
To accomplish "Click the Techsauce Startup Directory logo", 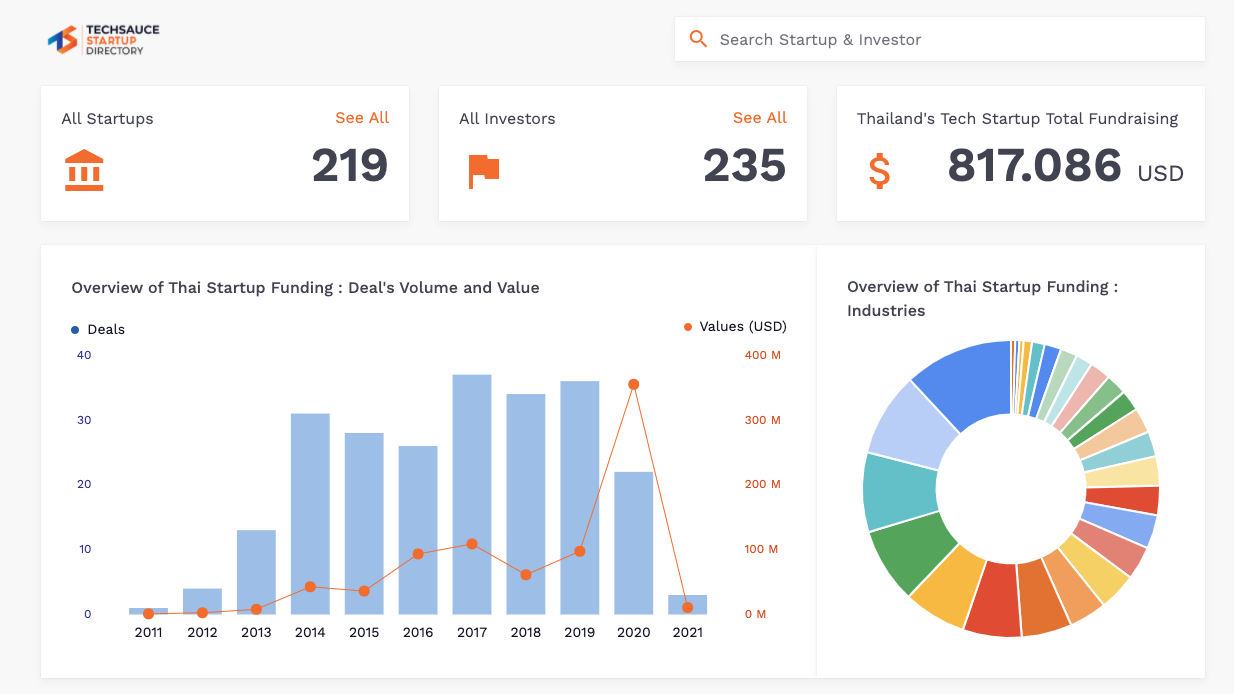I will pyautogui.click(x=103, y=40).
